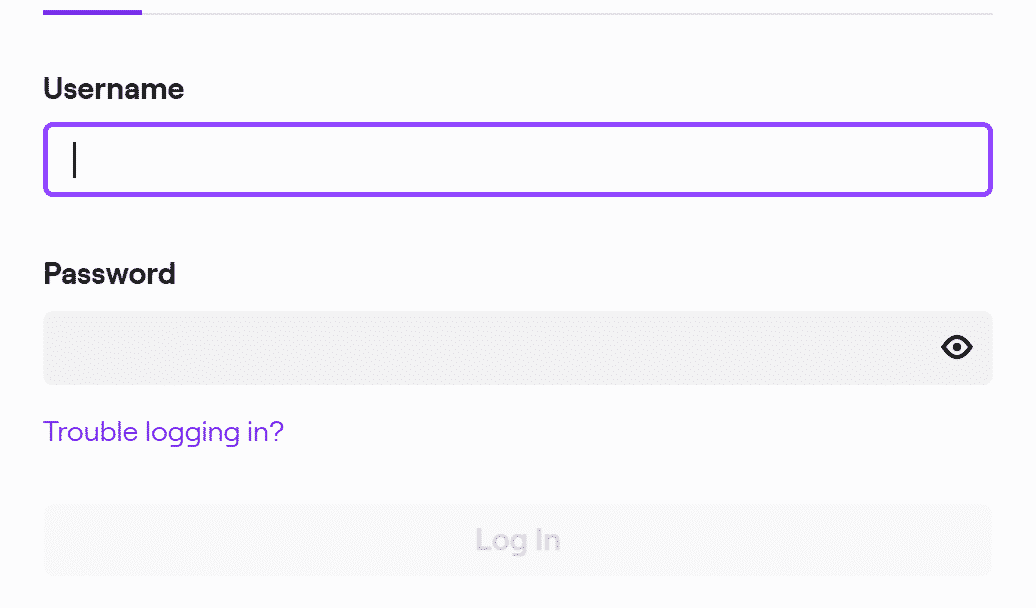Submit the form with Log In
The width and height of the screenshot is (1036, 608).
[517, 540]
